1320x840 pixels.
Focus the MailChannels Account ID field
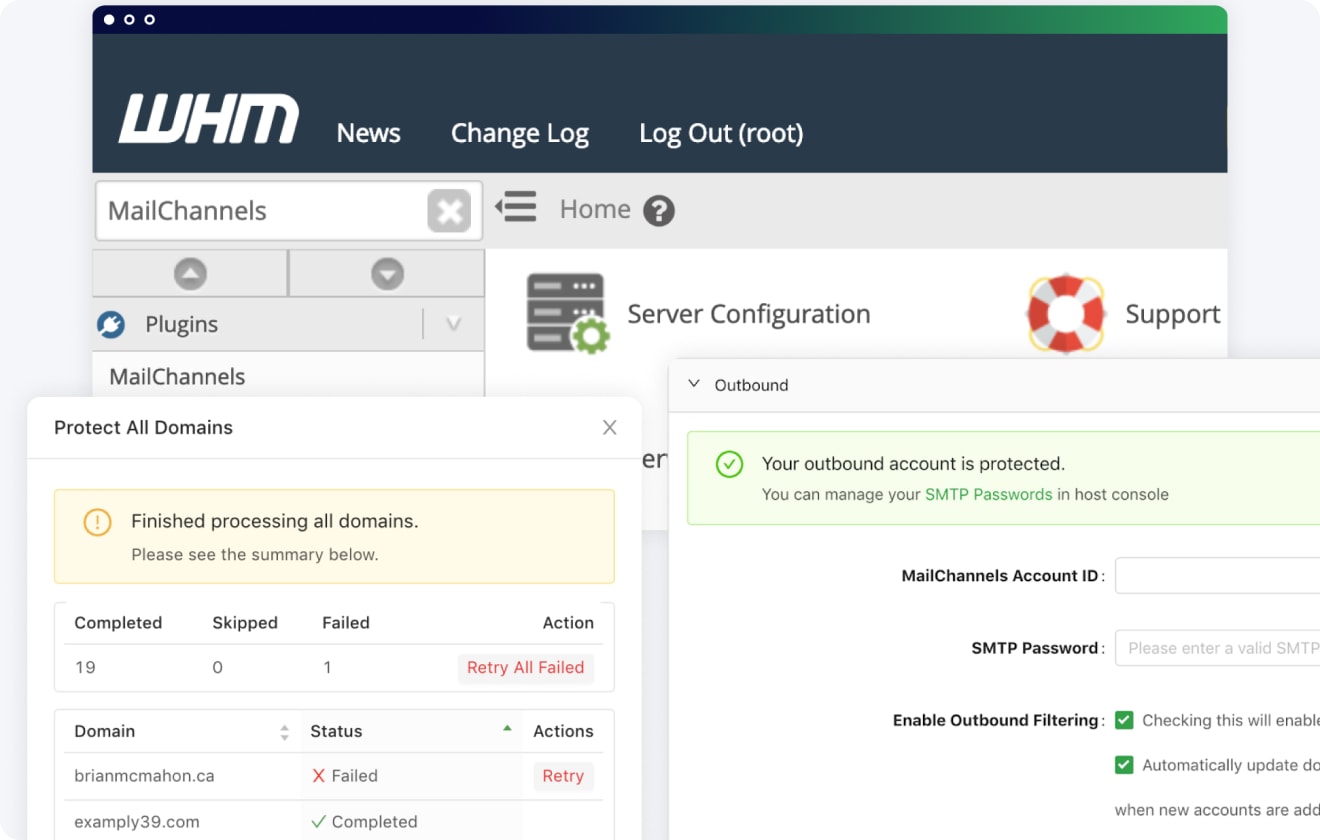(1218, 576)
